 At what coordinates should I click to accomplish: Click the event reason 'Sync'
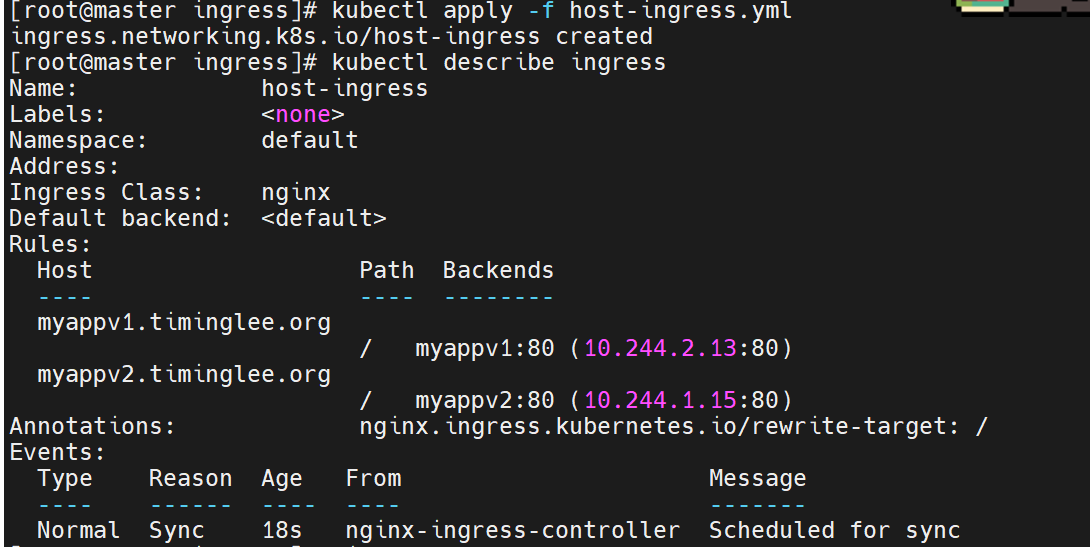click(177, 530)
